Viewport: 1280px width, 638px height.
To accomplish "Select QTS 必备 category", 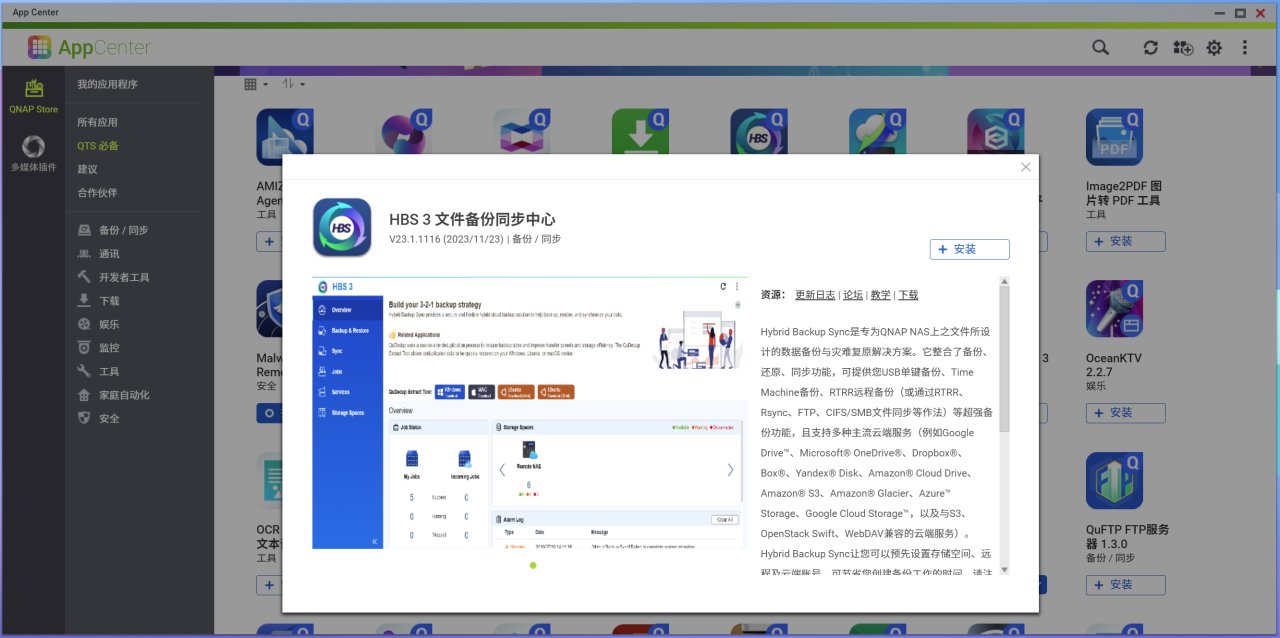I will click(x=98, y=146).
